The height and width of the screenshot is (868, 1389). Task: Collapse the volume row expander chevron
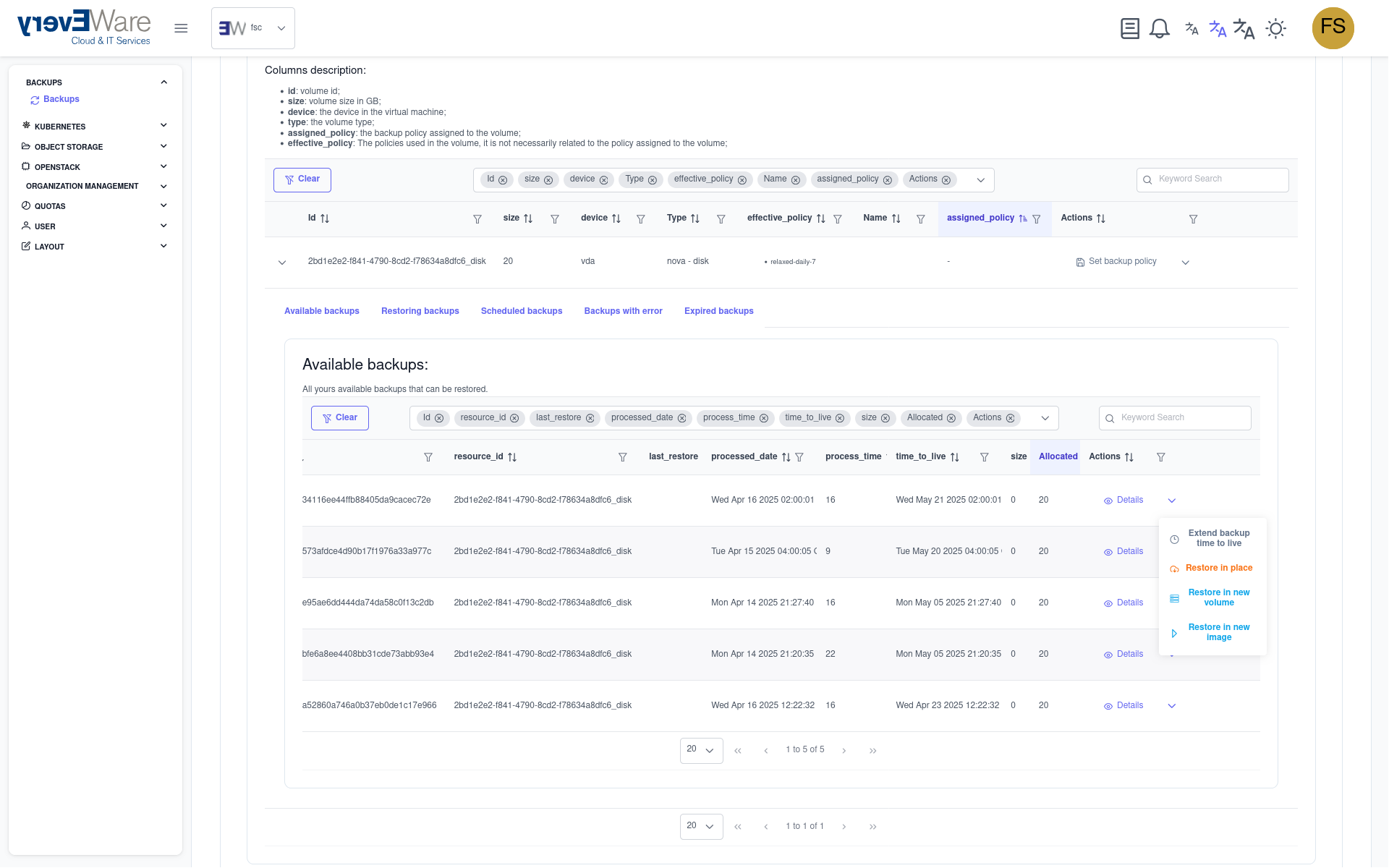tap(282, 263)
